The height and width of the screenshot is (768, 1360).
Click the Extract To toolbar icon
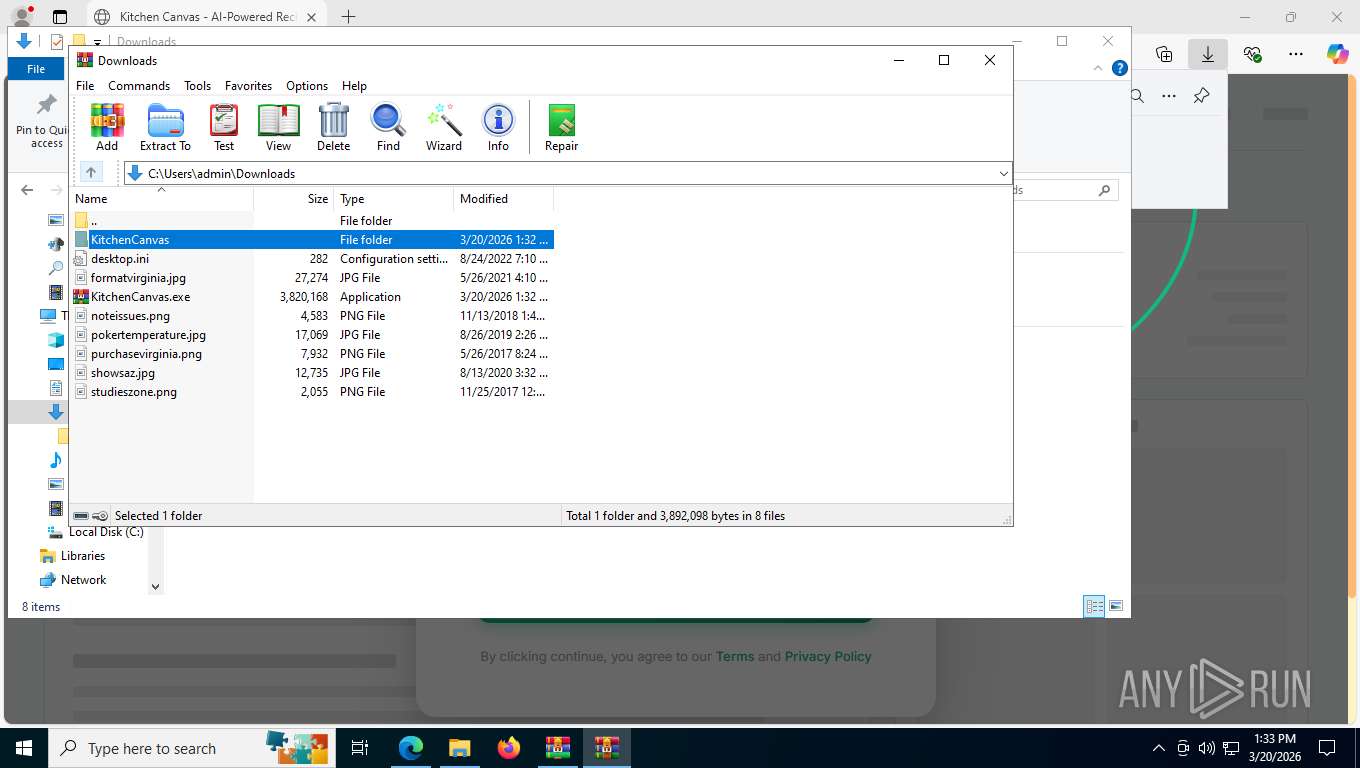(165, 127)
